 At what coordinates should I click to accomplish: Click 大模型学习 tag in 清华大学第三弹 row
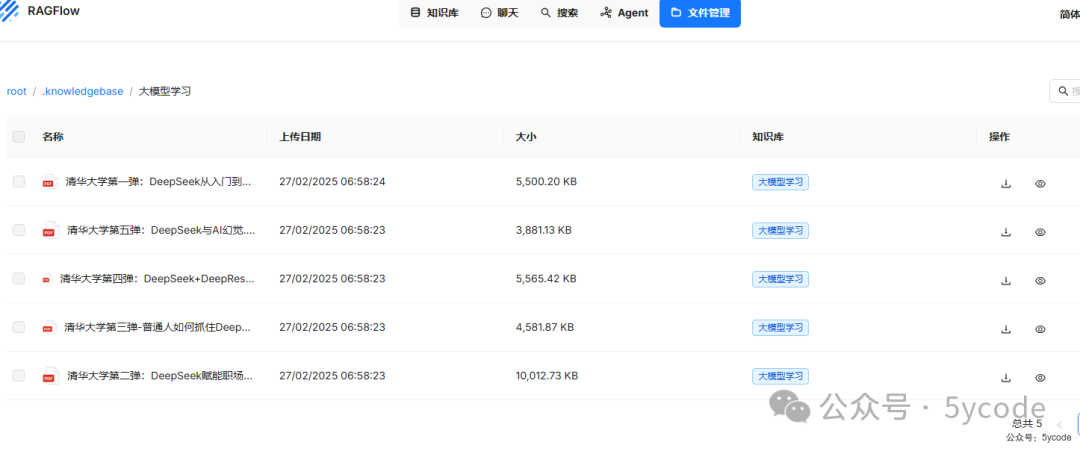[x=780, y=327]
